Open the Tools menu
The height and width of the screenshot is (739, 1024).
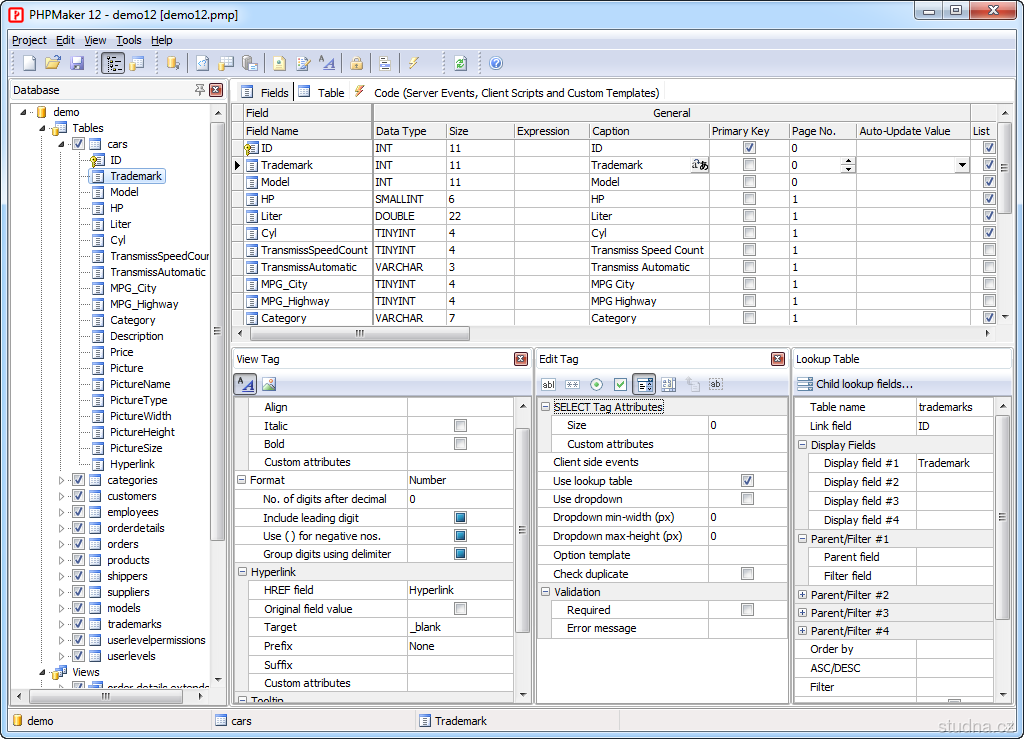[x=128, y=40]
